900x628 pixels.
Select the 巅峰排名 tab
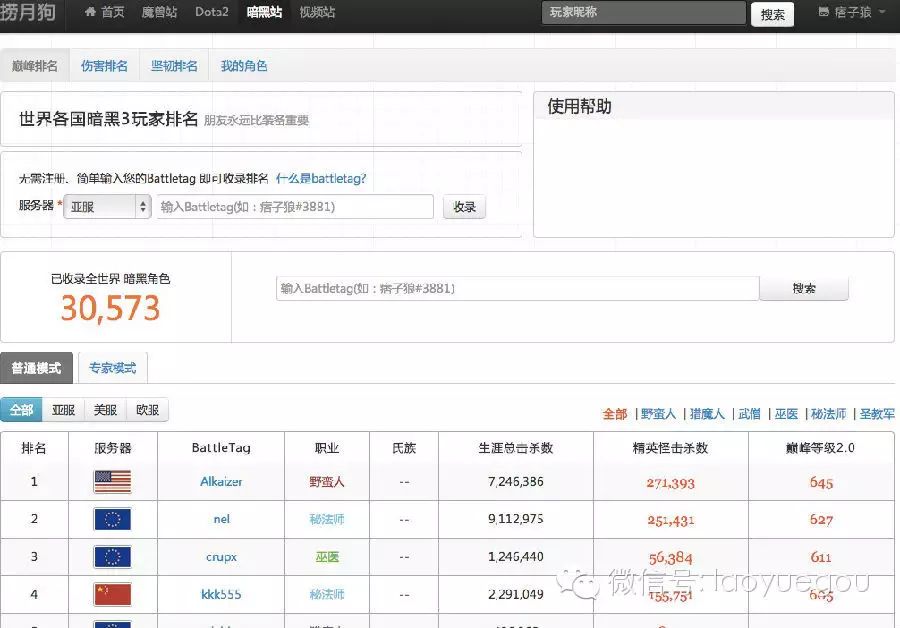tap(34, 66)
